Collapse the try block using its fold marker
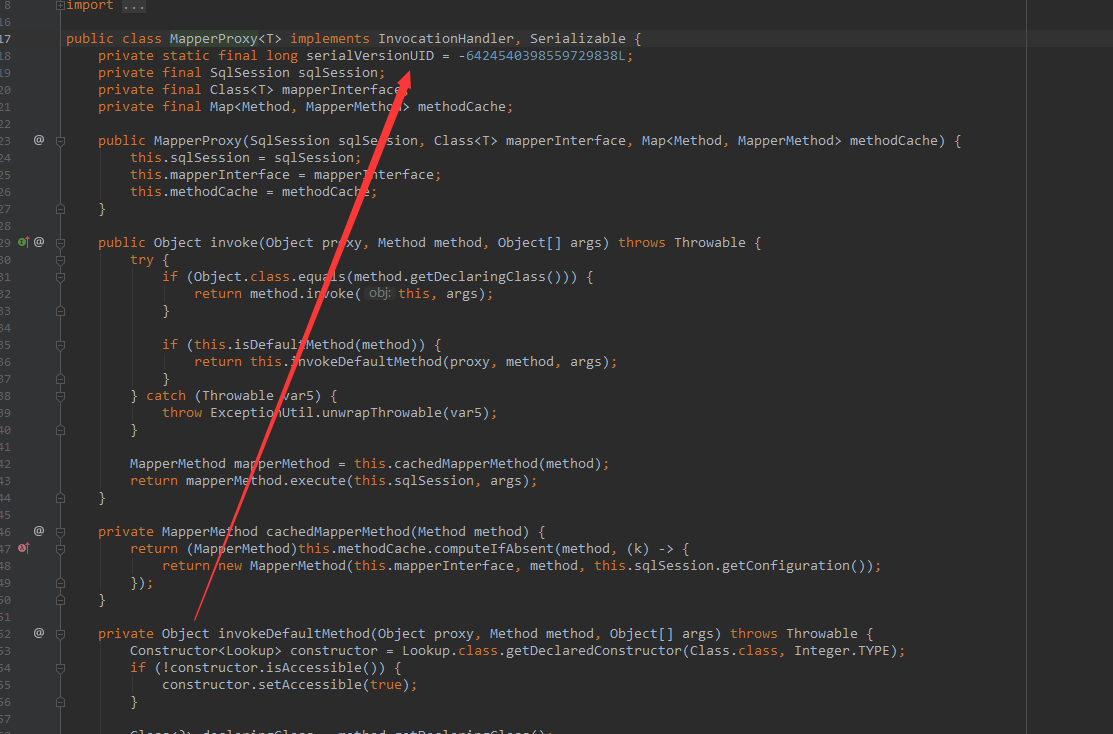 60,260
